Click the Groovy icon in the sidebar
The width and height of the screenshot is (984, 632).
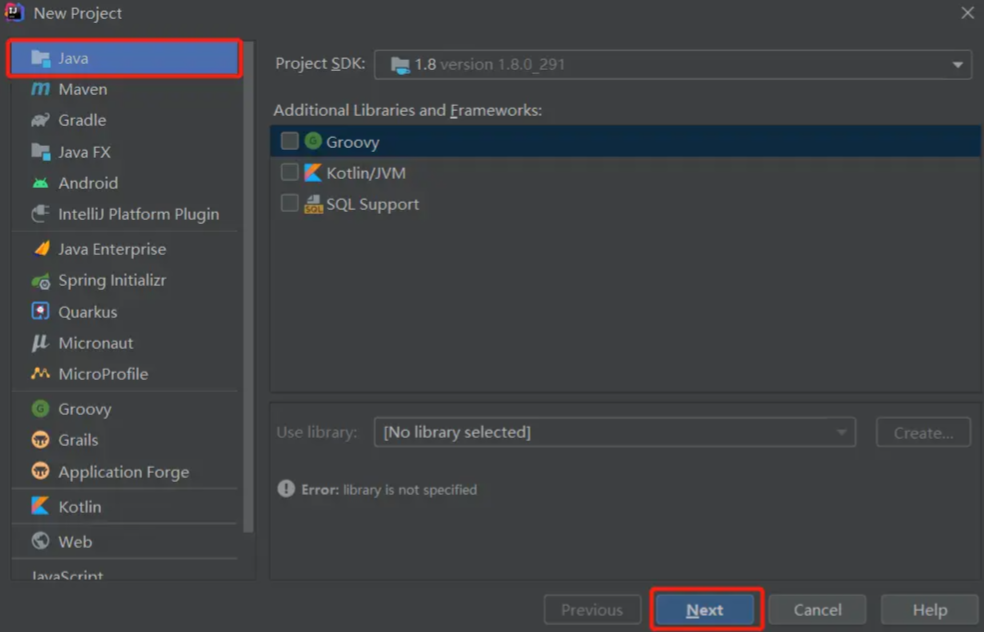40,409
